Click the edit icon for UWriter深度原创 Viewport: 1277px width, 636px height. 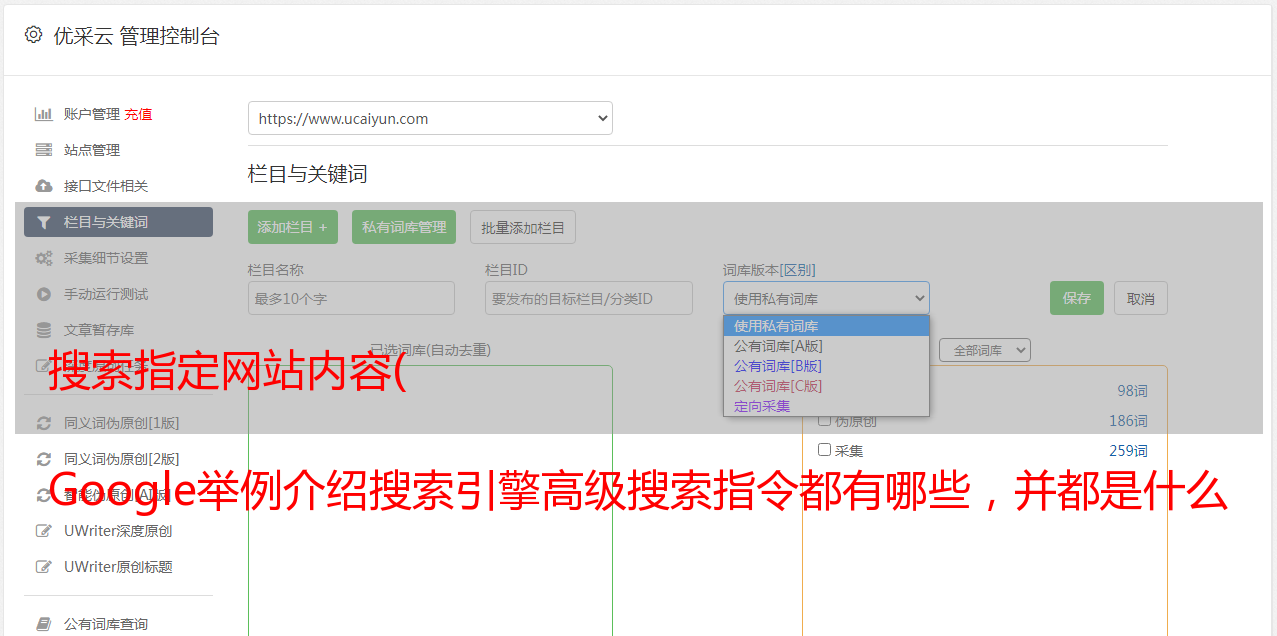43,531
